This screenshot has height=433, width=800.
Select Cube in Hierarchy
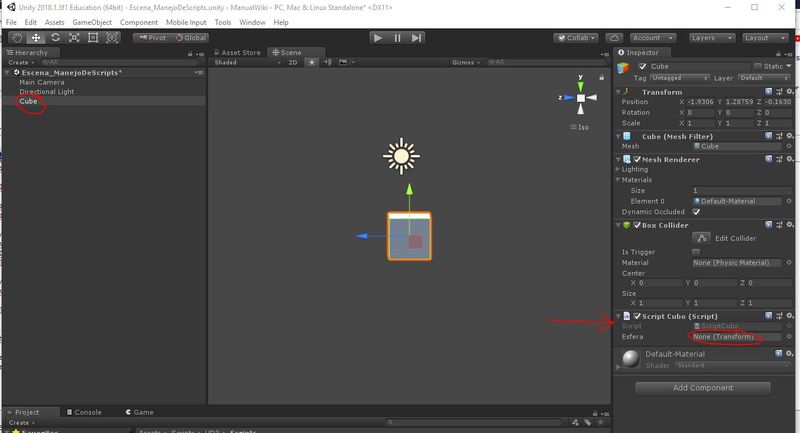pos(28,101)
